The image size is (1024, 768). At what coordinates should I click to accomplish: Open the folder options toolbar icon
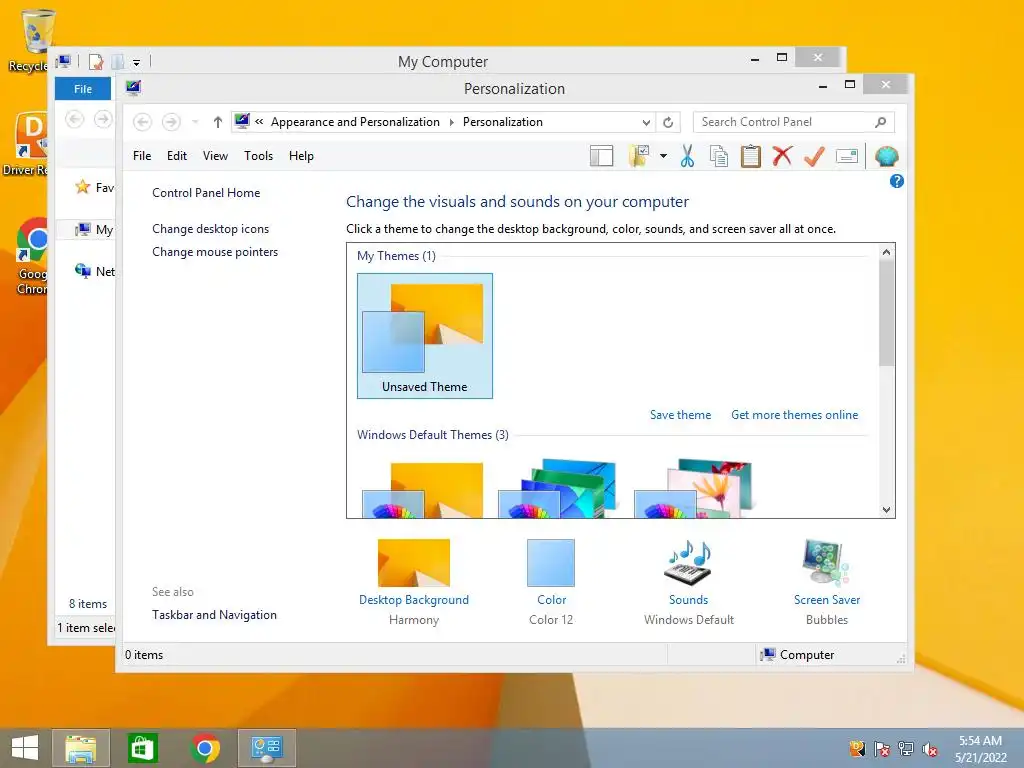pos(638,156)
